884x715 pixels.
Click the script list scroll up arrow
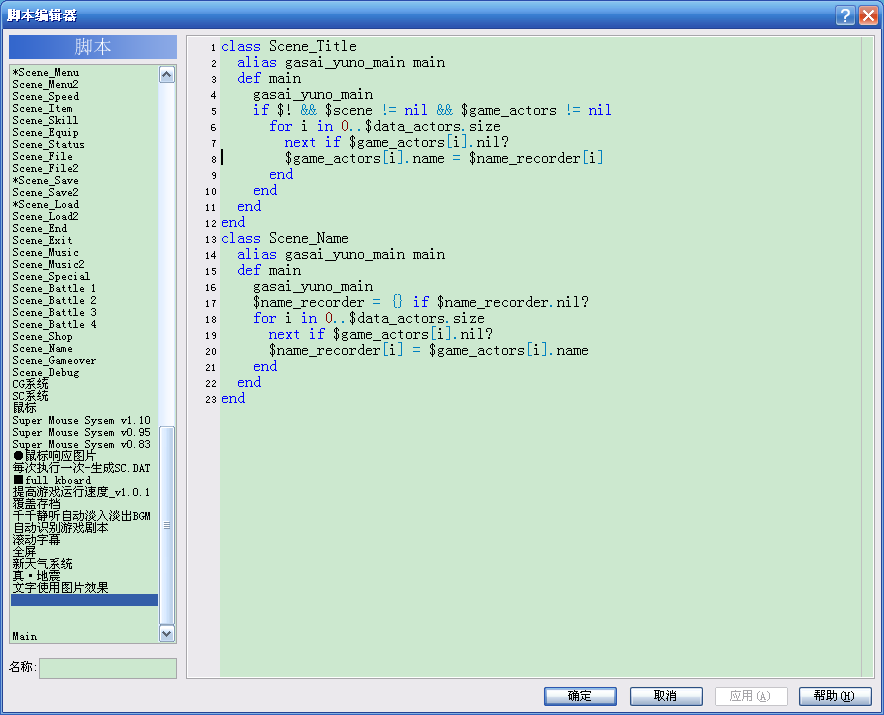167,75
